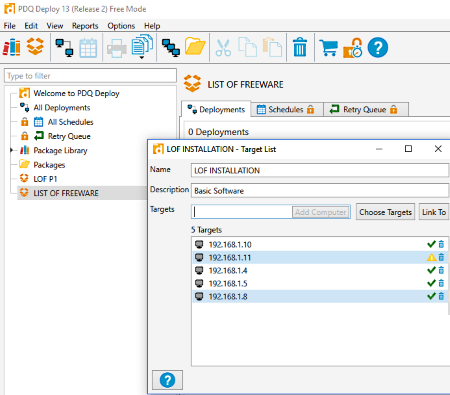Select All Schedules in the tree

point(70,122)
